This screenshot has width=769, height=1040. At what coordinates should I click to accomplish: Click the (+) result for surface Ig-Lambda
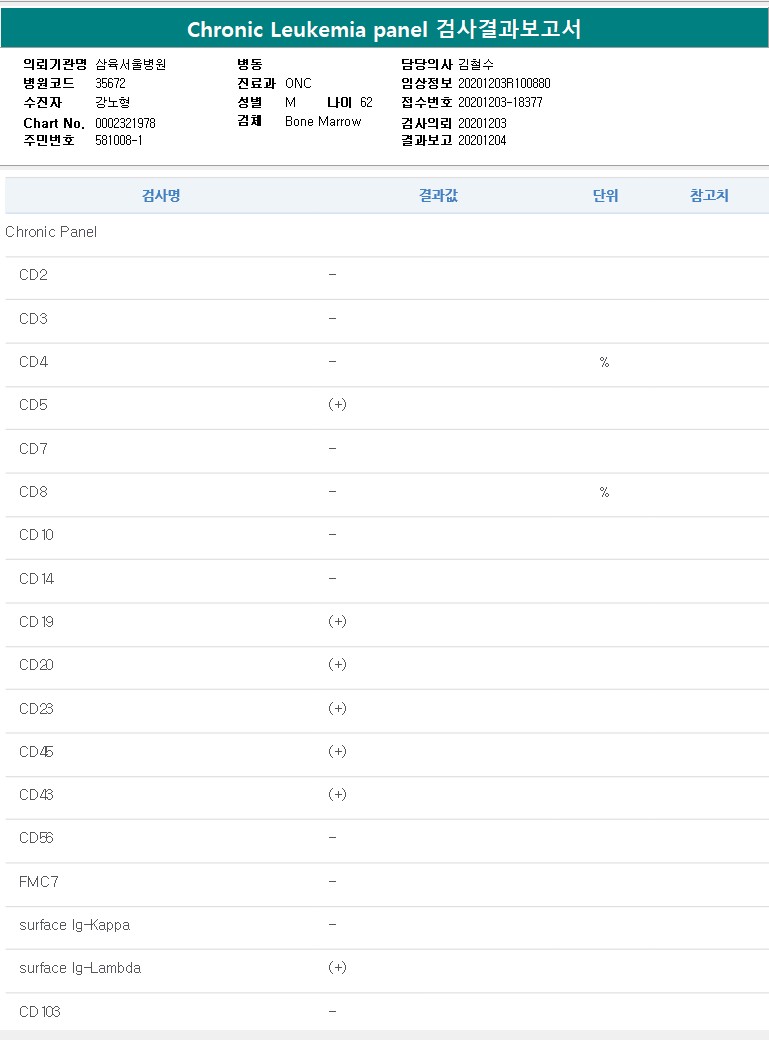337,968
